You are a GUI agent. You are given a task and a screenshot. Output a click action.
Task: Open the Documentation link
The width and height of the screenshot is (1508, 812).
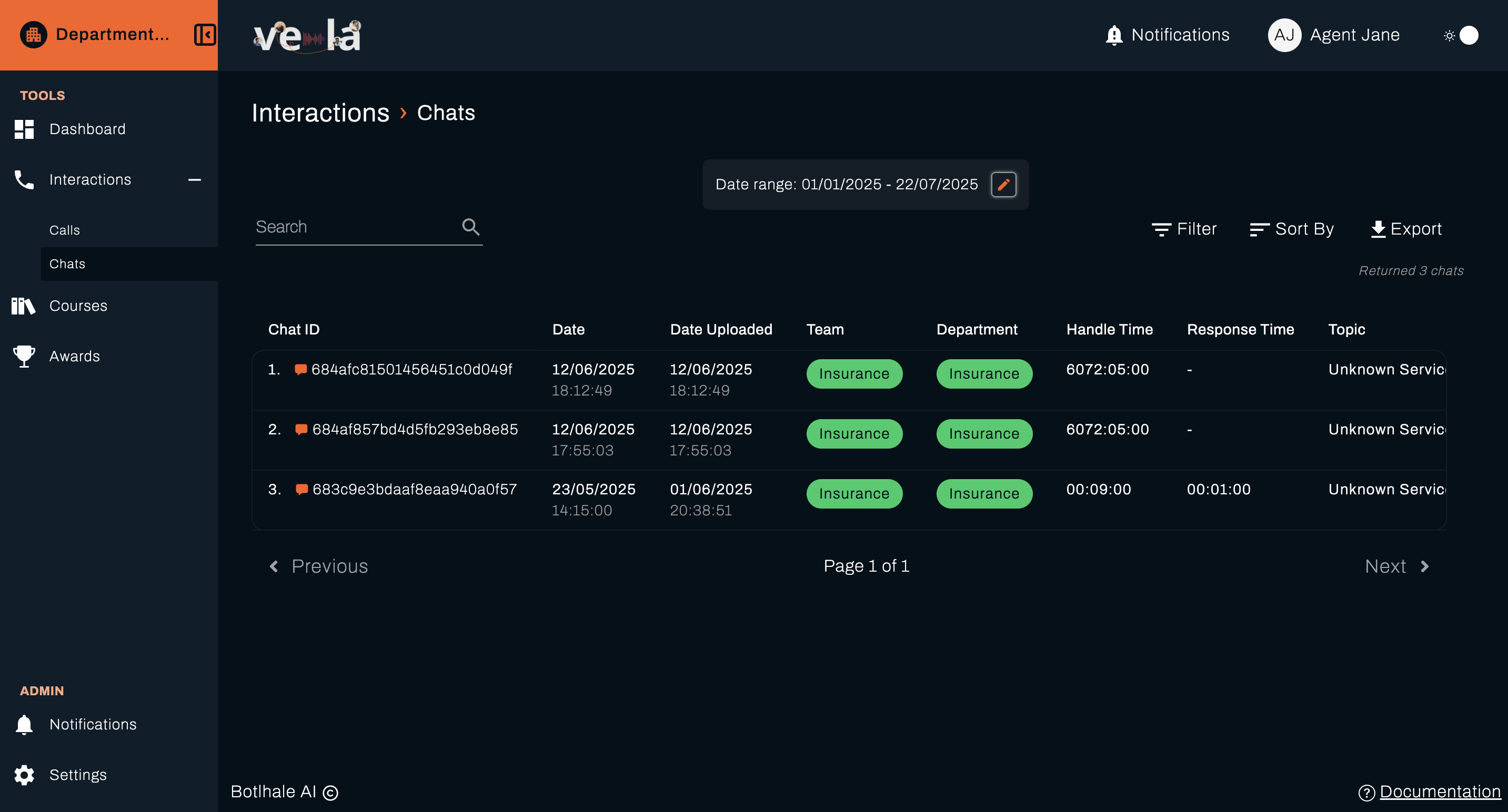click(1440, 791)
